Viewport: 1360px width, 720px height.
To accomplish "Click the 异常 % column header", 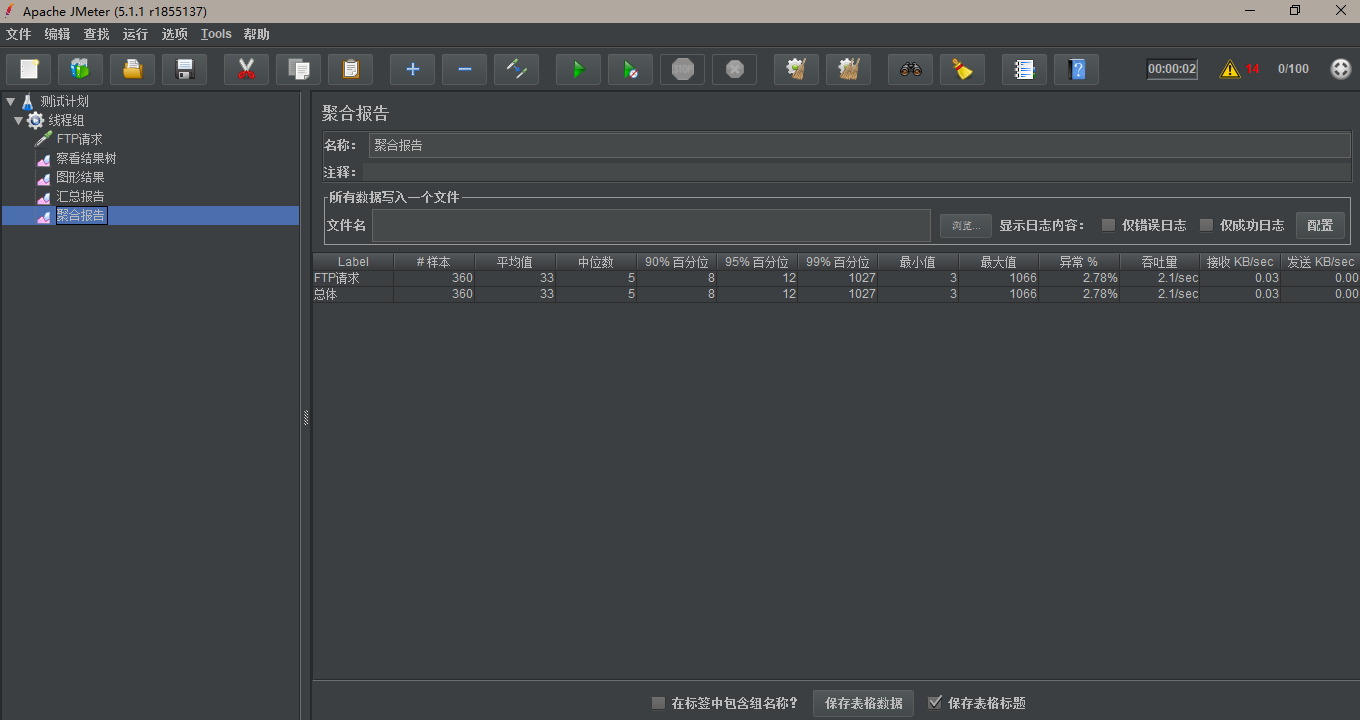I will tap(1080, 262).
